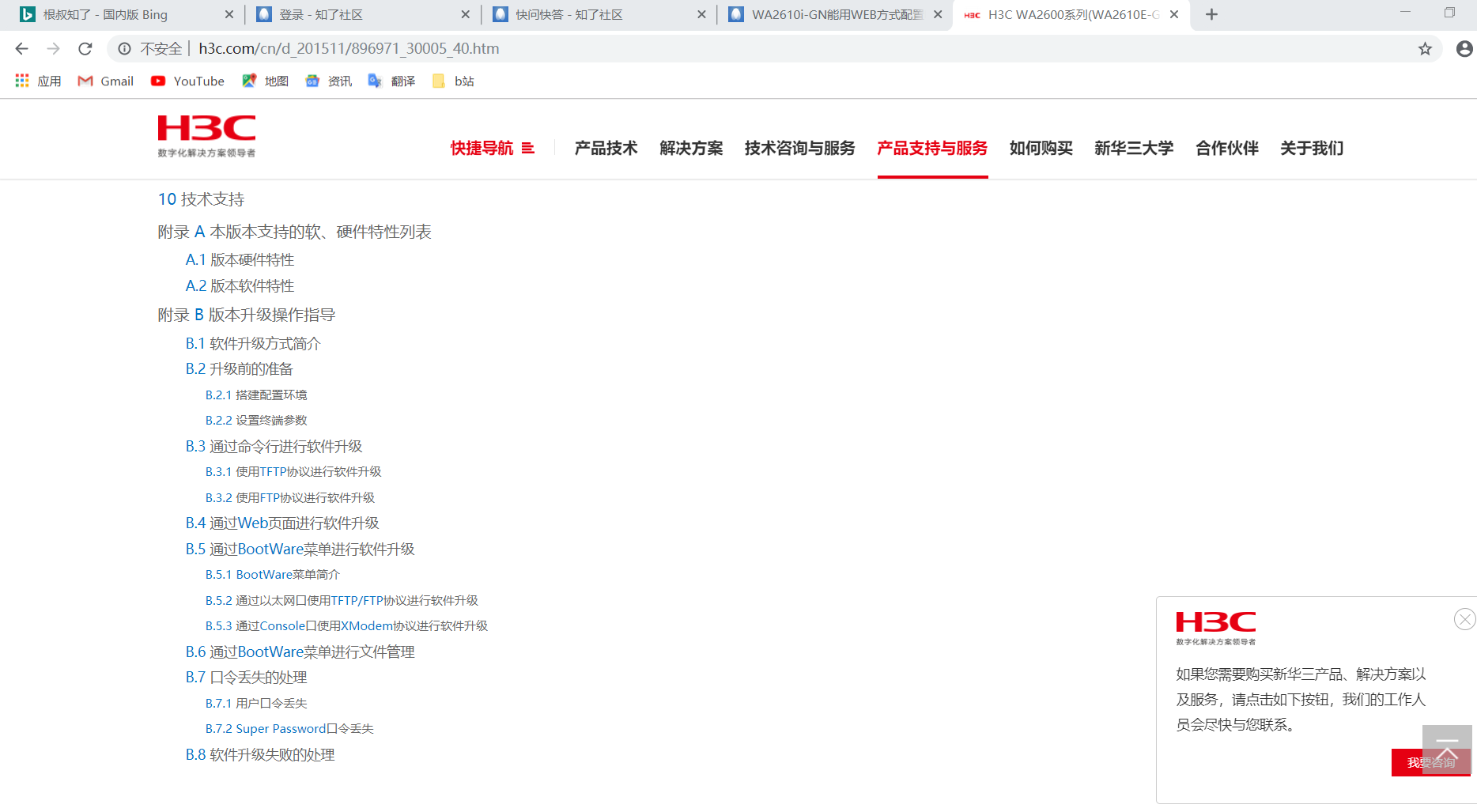Open 附录 B 版本升级操作指导 link

pyautogui.click(x=246, y=315)
